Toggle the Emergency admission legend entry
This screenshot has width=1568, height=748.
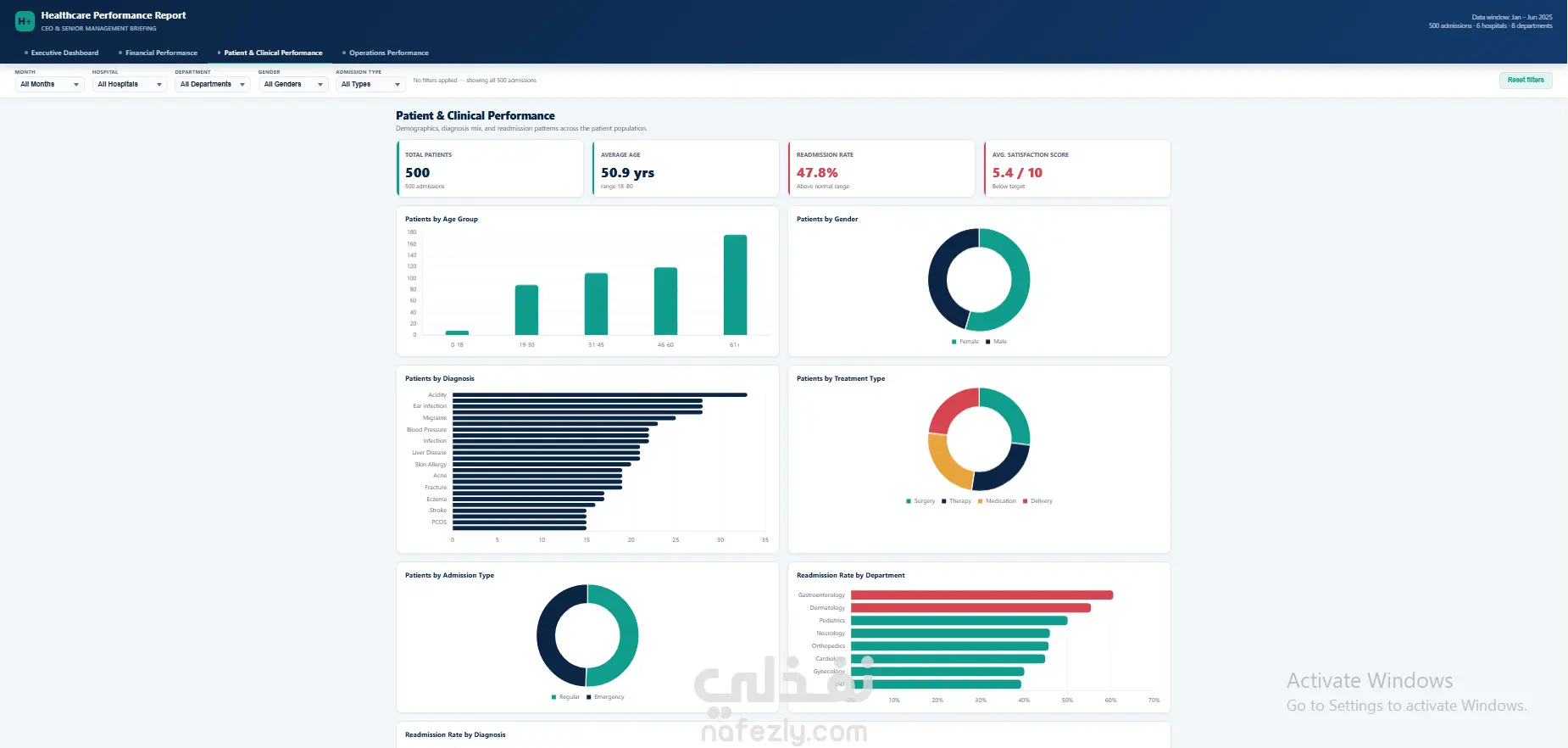point(605,697)
